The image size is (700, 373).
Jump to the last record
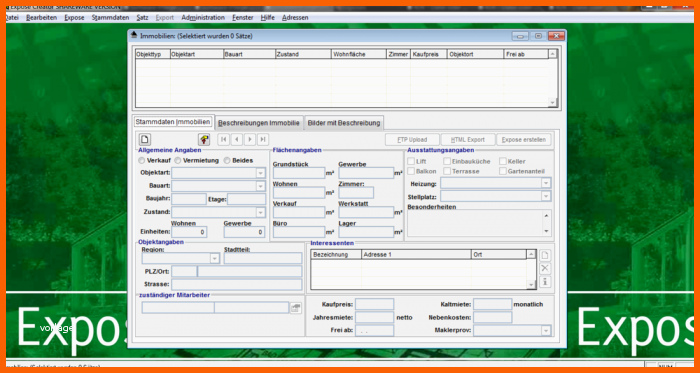263,140
